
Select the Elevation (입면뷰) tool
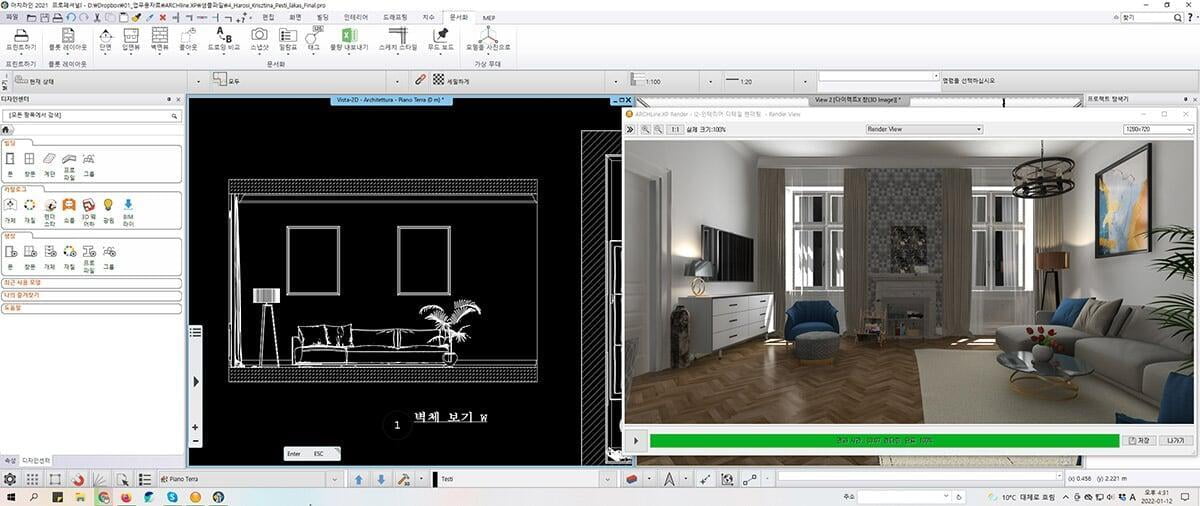point(131,40)
